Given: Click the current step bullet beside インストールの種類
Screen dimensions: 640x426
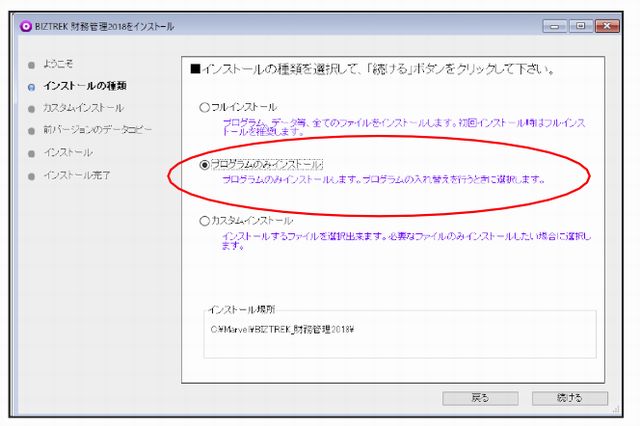Looking at the screenshot, I should (x=31, y=87).
